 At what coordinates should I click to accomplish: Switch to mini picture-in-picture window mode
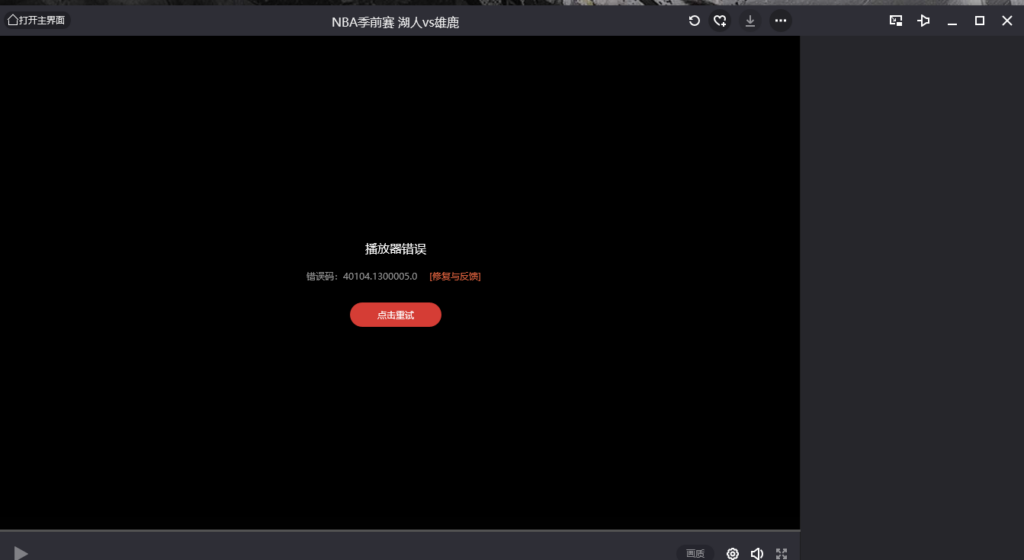pos(896,21)
